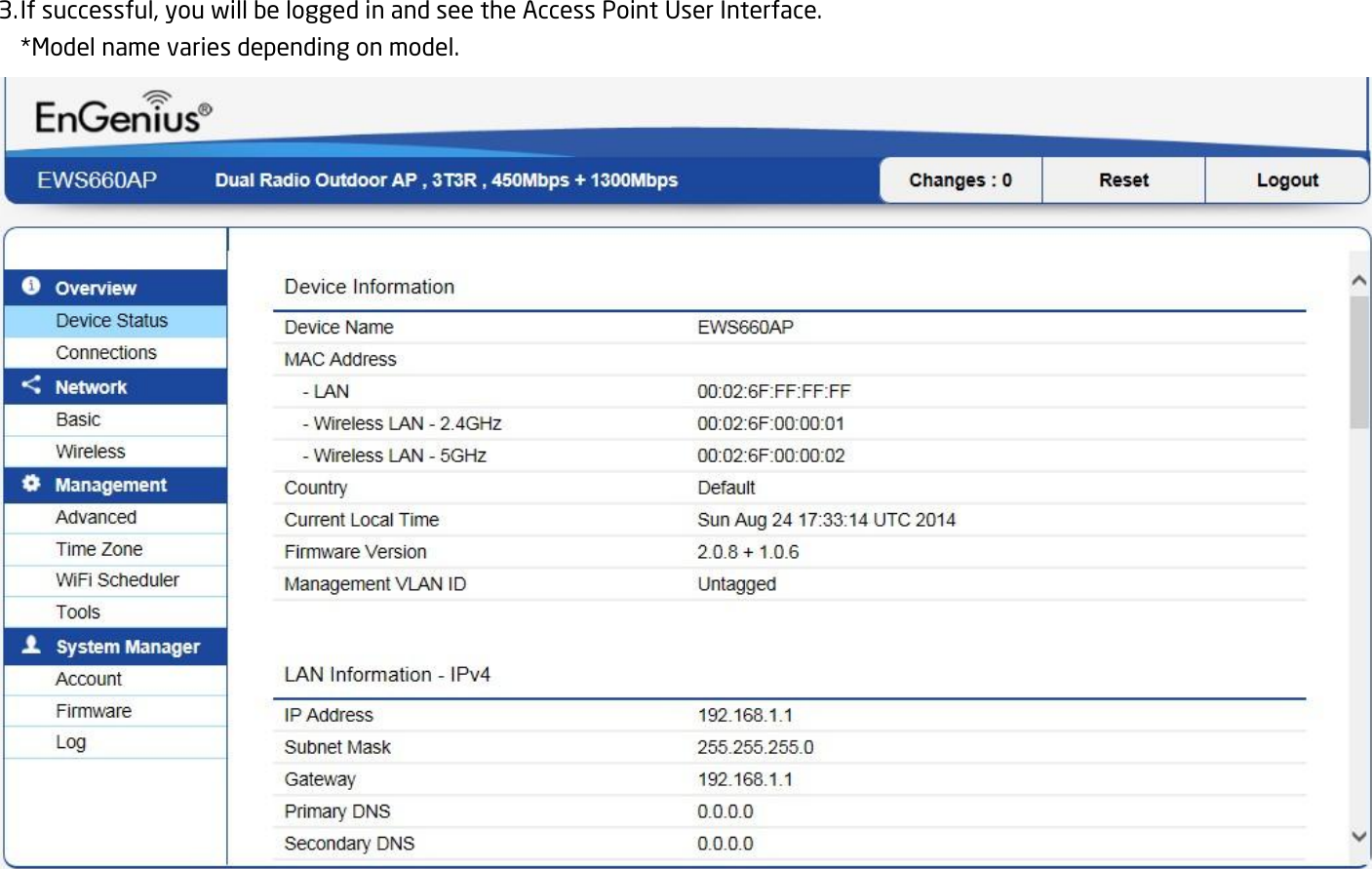Click the MAC Address label
The image size is (1372, 869).
tap(340, 360)
